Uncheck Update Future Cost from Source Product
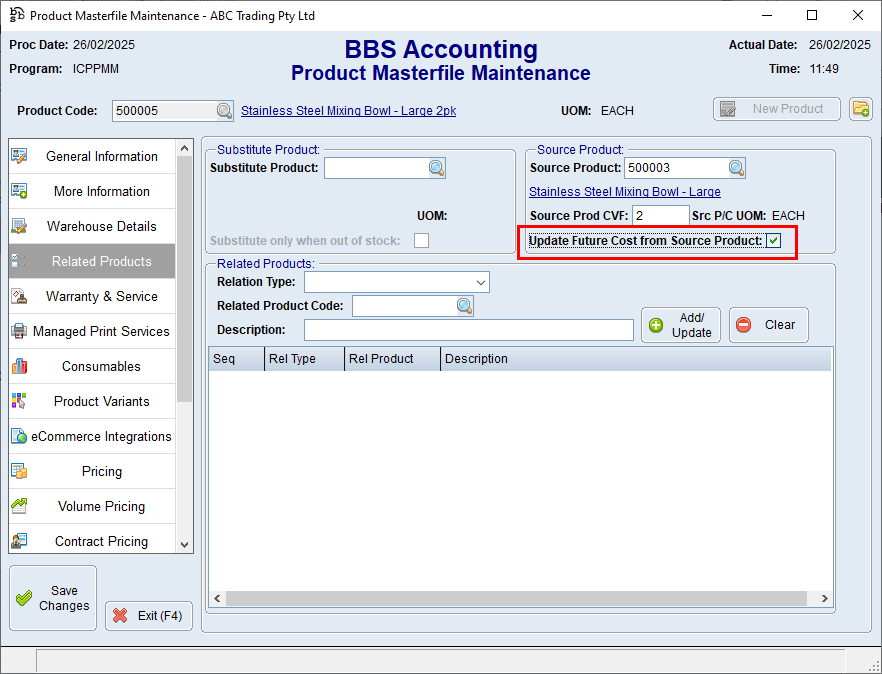This screenshot has height=674, width=882. click(773, 241)
